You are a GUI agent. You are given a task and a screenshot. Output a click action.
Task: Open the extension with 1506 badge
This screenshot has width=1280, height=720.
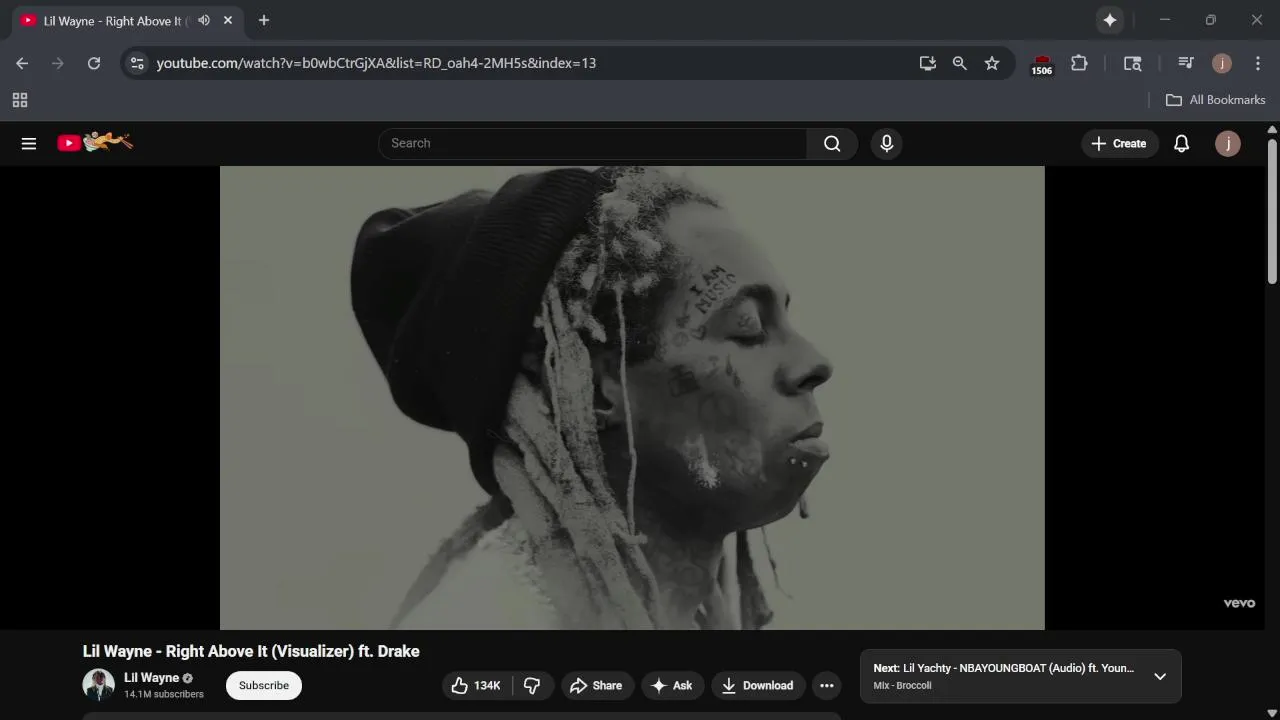coord(1042,64)
